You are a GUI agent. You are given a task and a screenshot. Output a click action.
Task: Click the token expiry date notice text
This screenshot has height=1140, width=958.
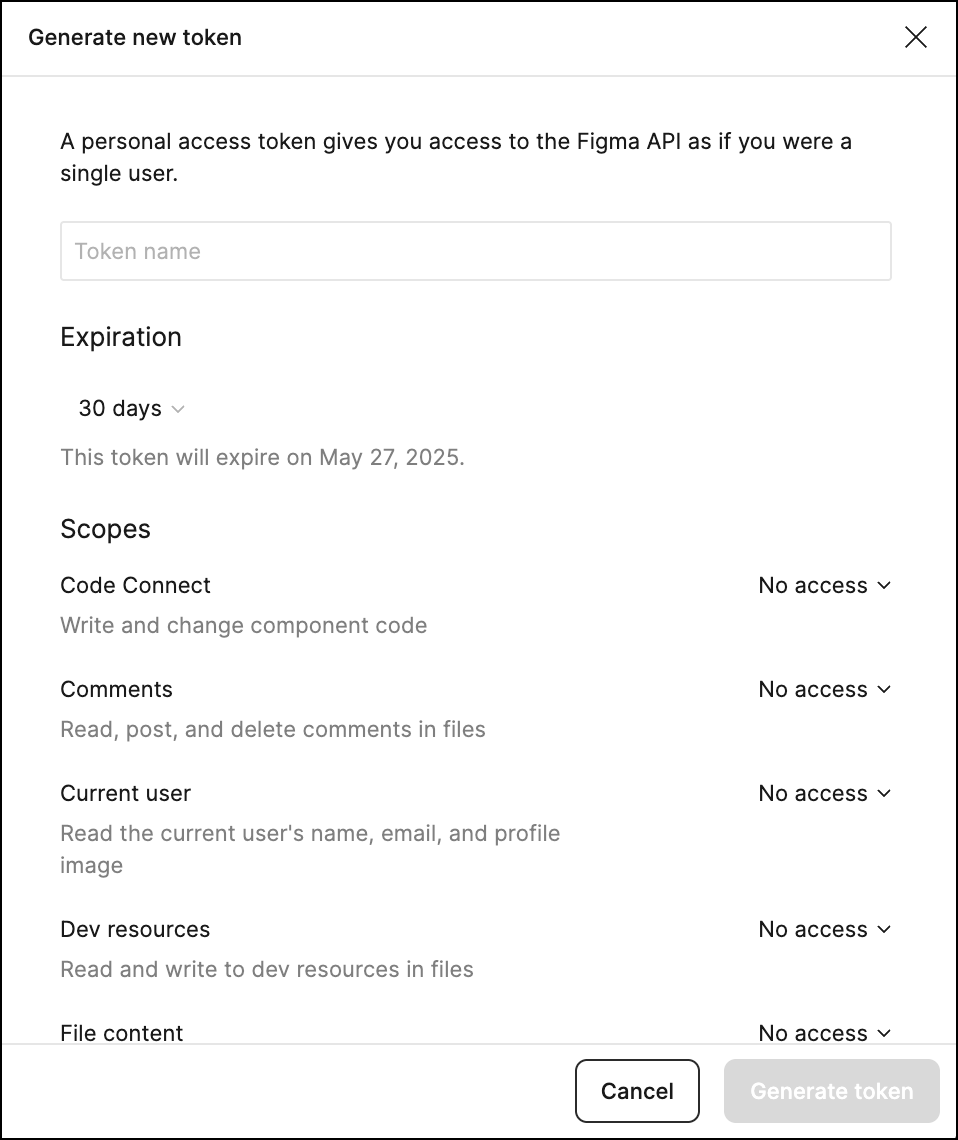(262, 458)
